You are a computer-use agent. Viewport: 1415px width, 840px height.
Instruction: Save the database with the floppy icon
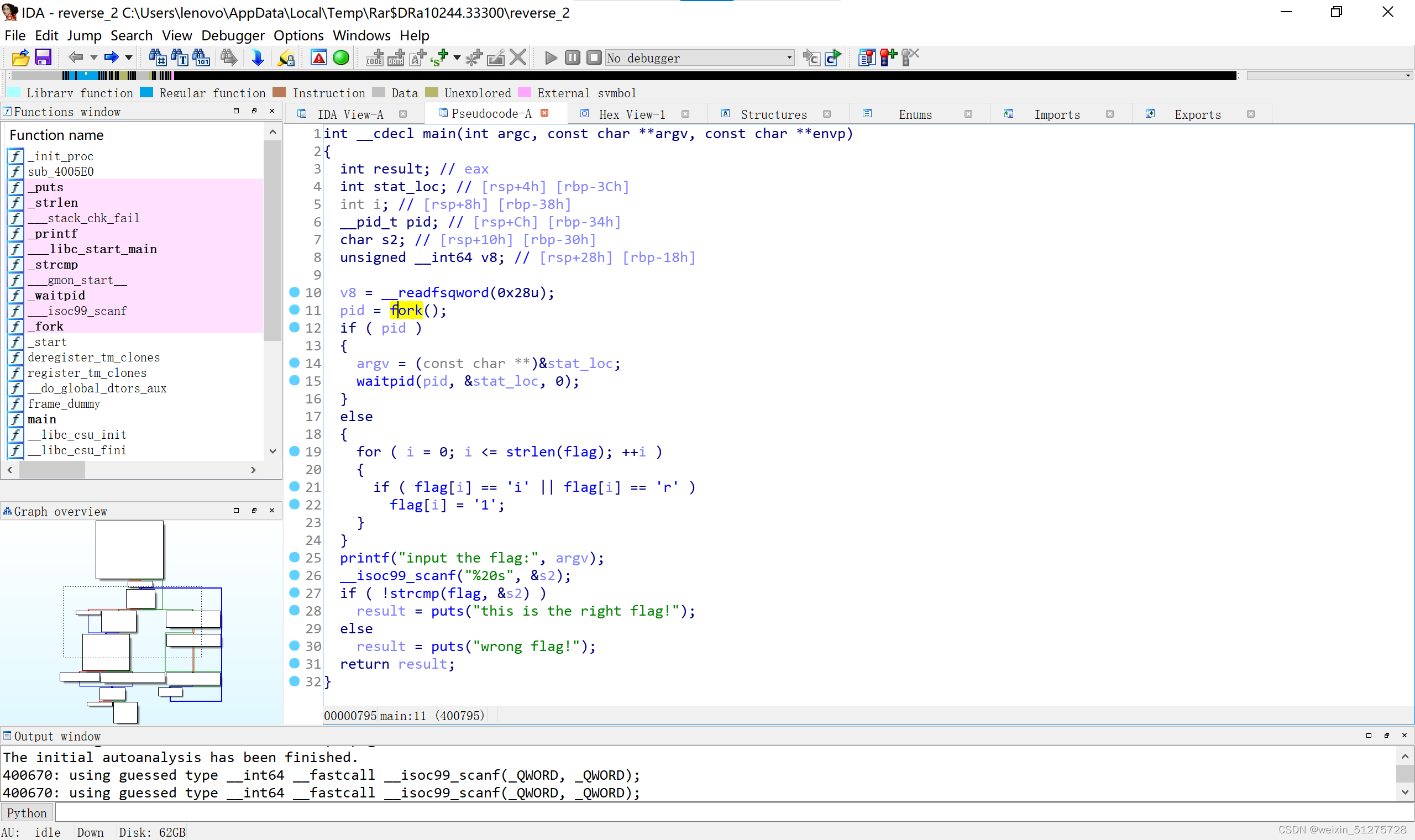[43, 57]
